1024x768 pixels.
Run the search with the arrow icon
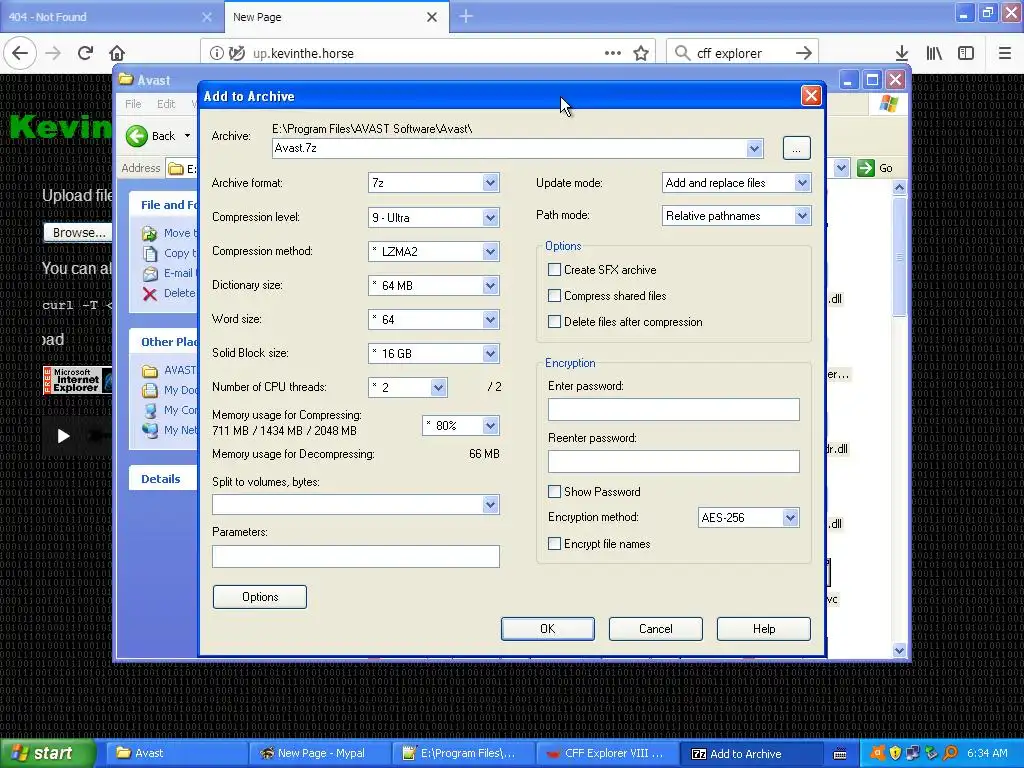pos(803,53)
